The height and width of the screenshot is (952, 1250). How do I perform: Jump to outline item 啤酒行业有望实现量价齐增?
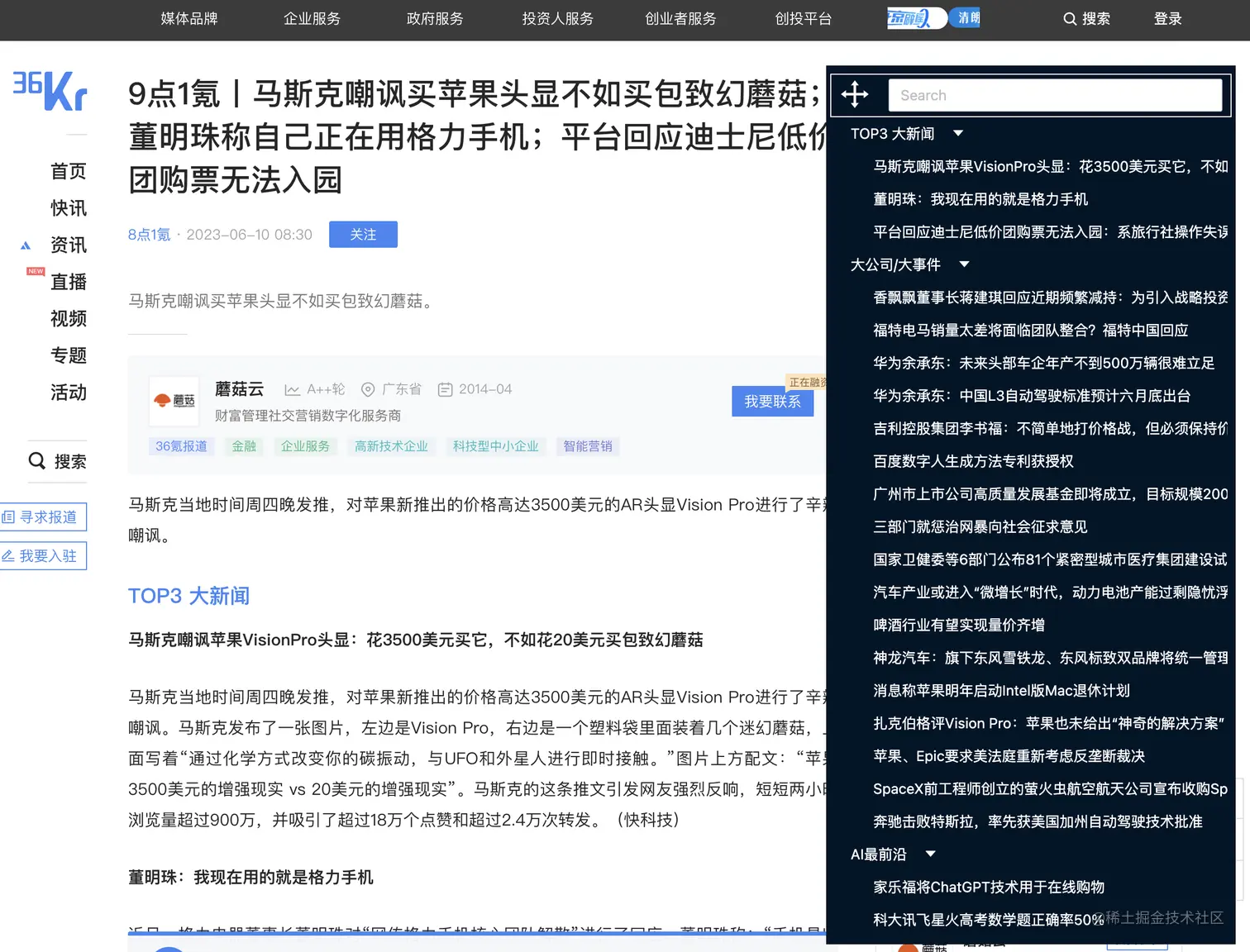[958, 625]
